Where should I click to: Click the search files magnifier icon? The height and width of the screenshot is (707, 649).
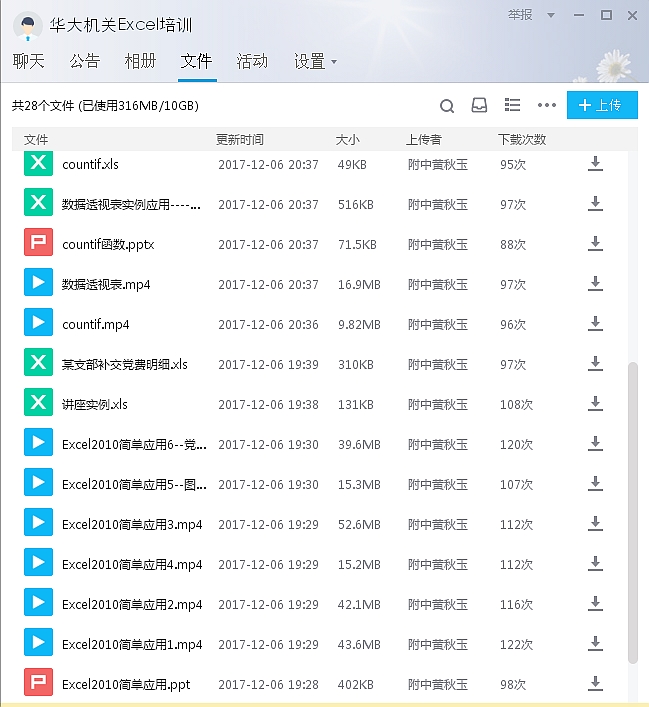(447, 105)
